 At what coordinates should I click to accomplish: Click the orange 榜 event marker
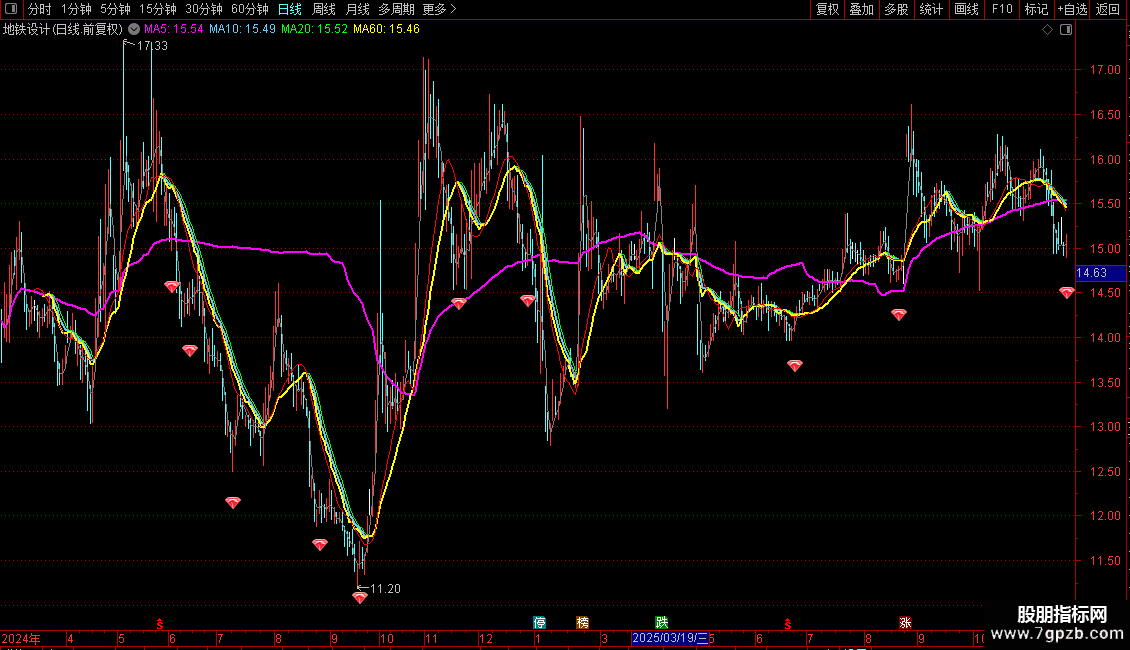coord(582,622)
